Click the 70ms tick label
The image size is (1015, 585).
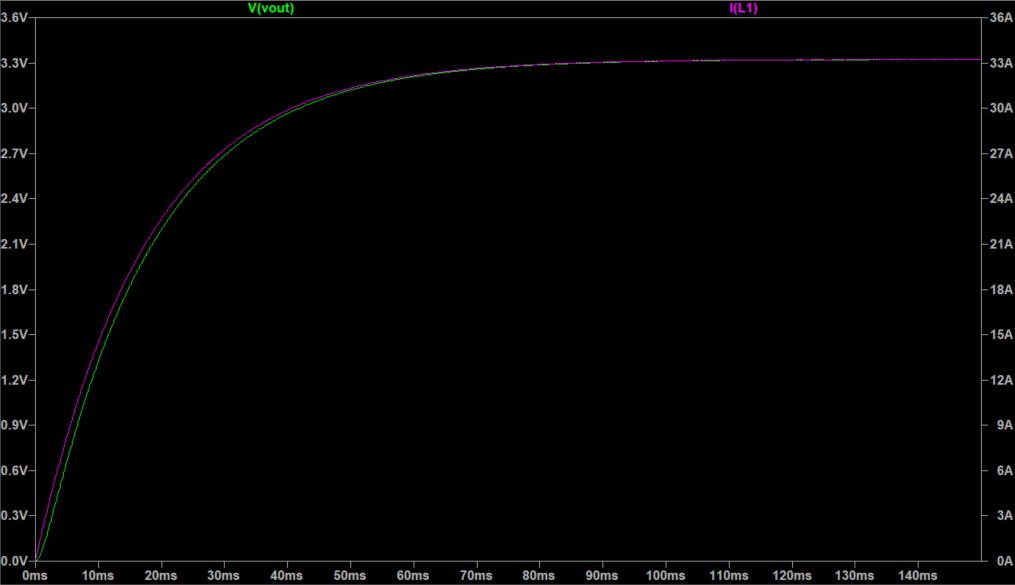[478, 575]
